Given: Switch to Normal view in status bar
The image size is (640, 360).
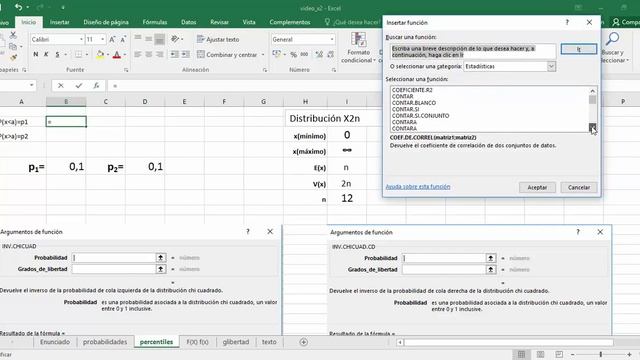Looking at the screenshot, I should click(522, 354).
